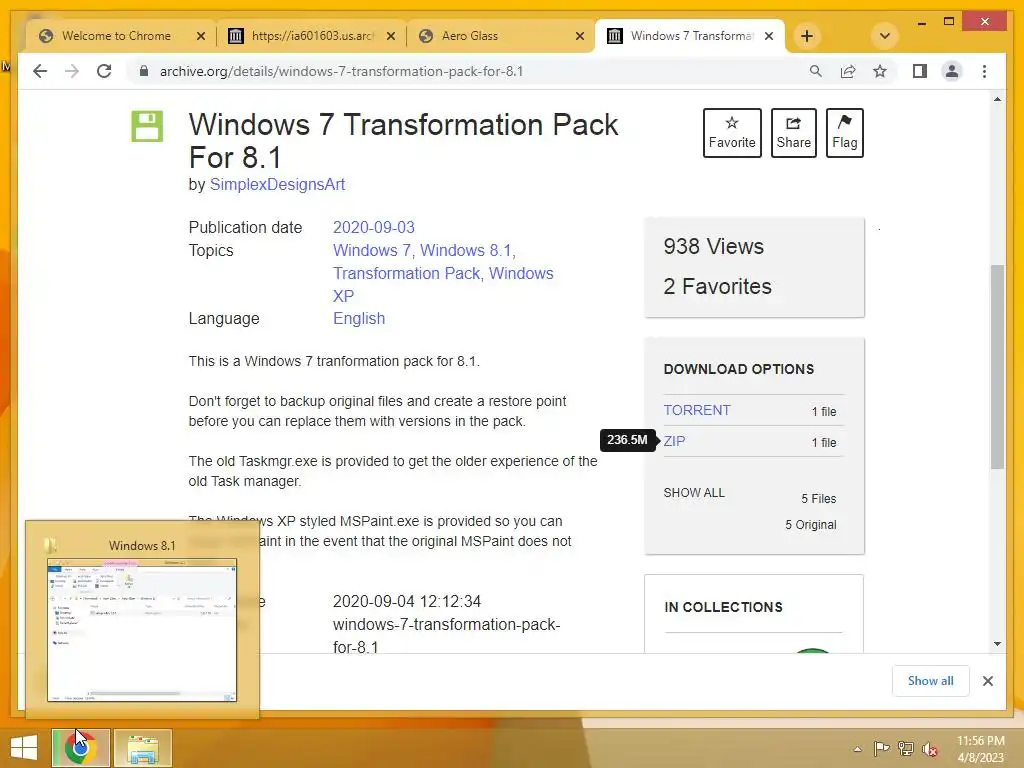Open the Windows Start button
1024x768 pixels.
tap(24, 748)
